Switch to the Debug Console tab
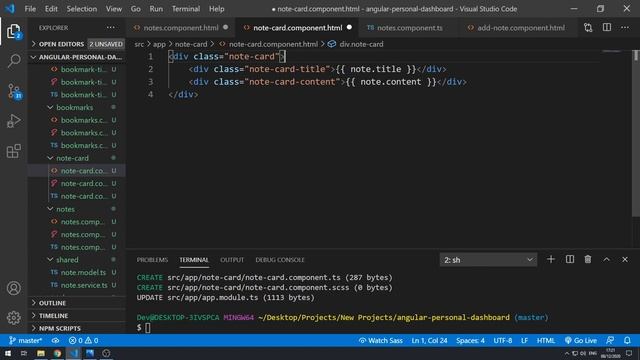 [280, 260]
